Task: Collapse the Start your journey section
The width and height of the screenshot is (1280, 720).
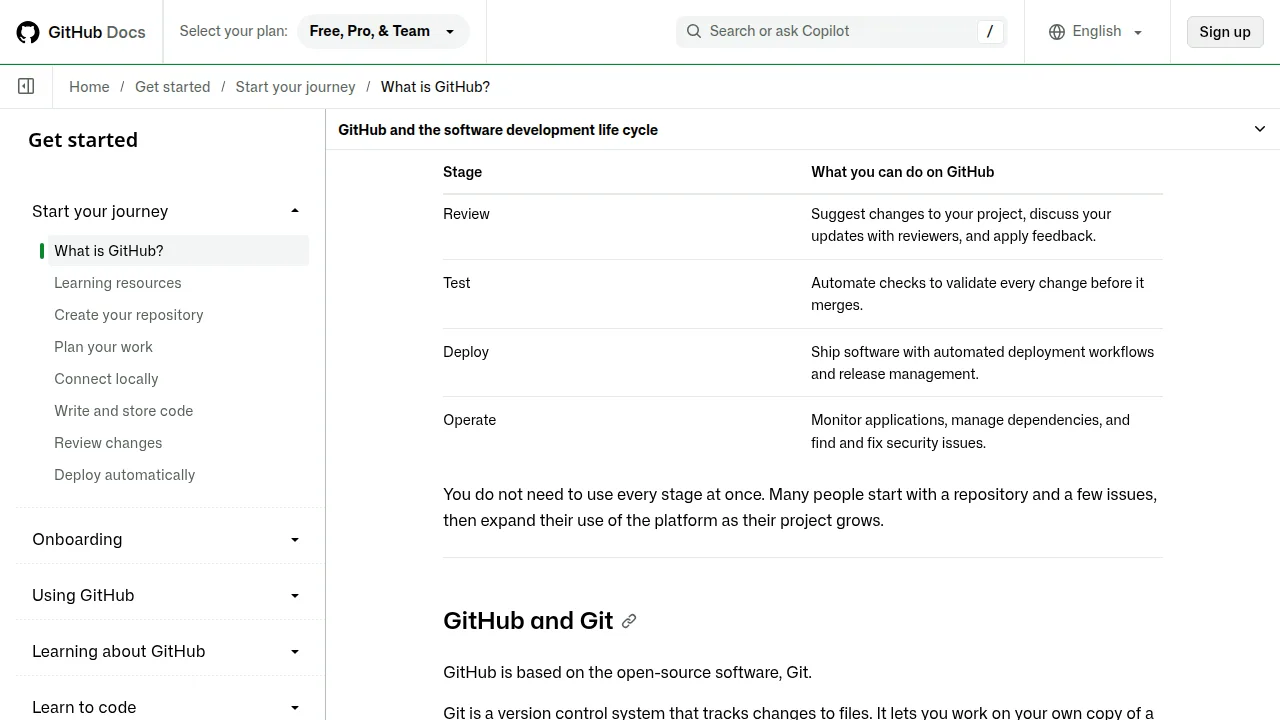Action: click(x=167, y=211)
